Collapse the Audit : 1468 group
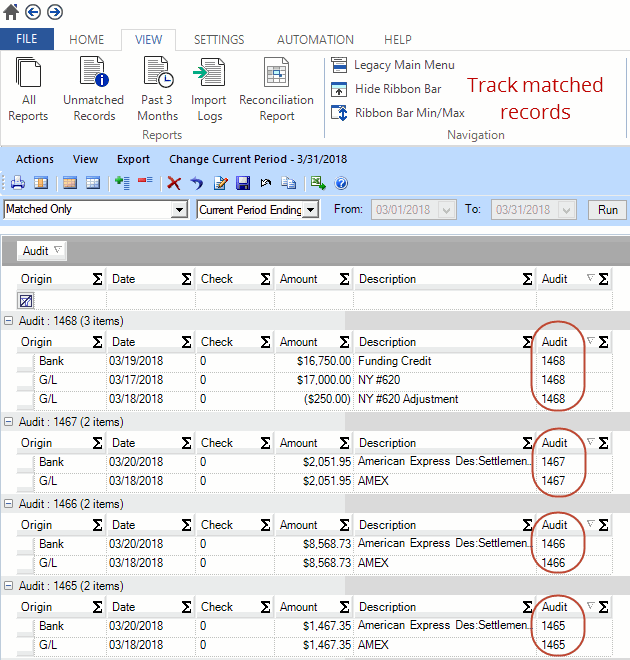The image size is (630, 660). (9, 320)
